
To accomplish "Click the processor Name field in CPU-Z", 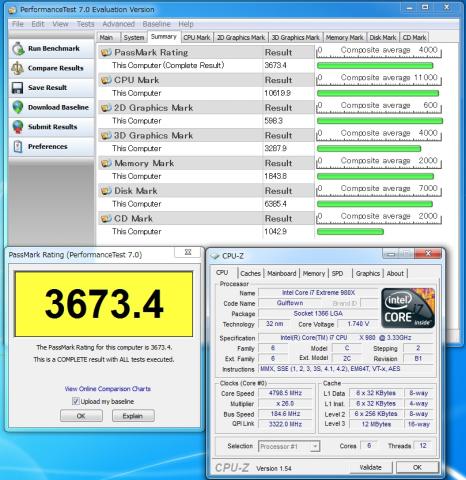I will tap(318, 293).
